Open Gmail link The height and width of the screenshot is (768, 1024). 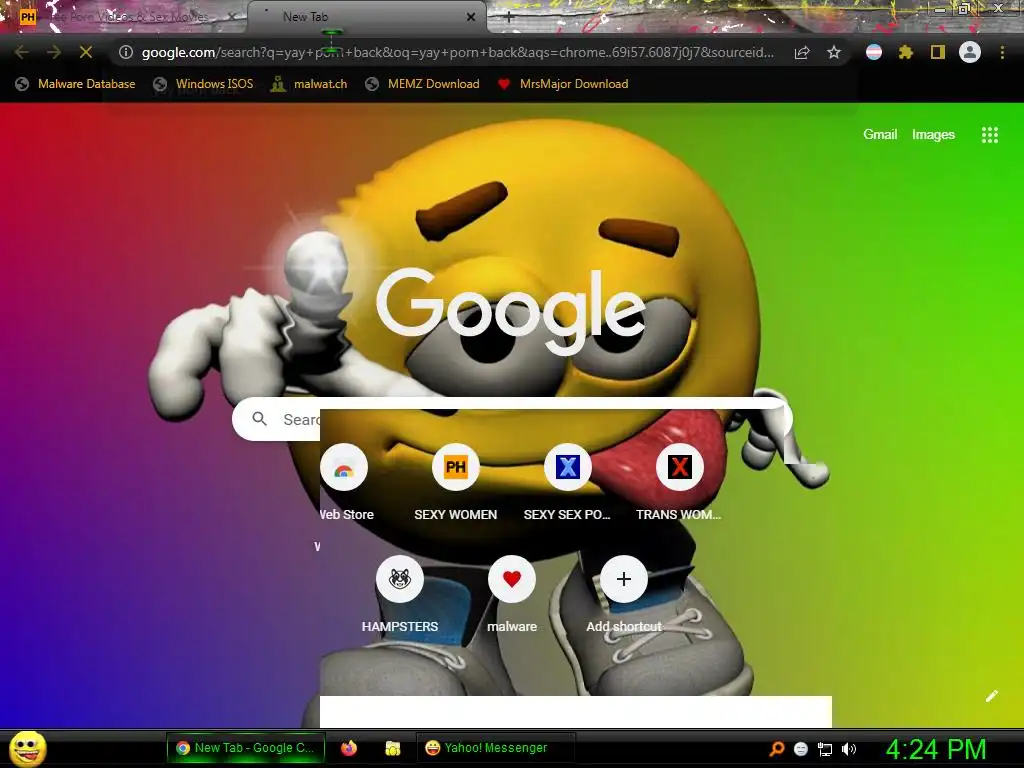[x=880, y=135]
